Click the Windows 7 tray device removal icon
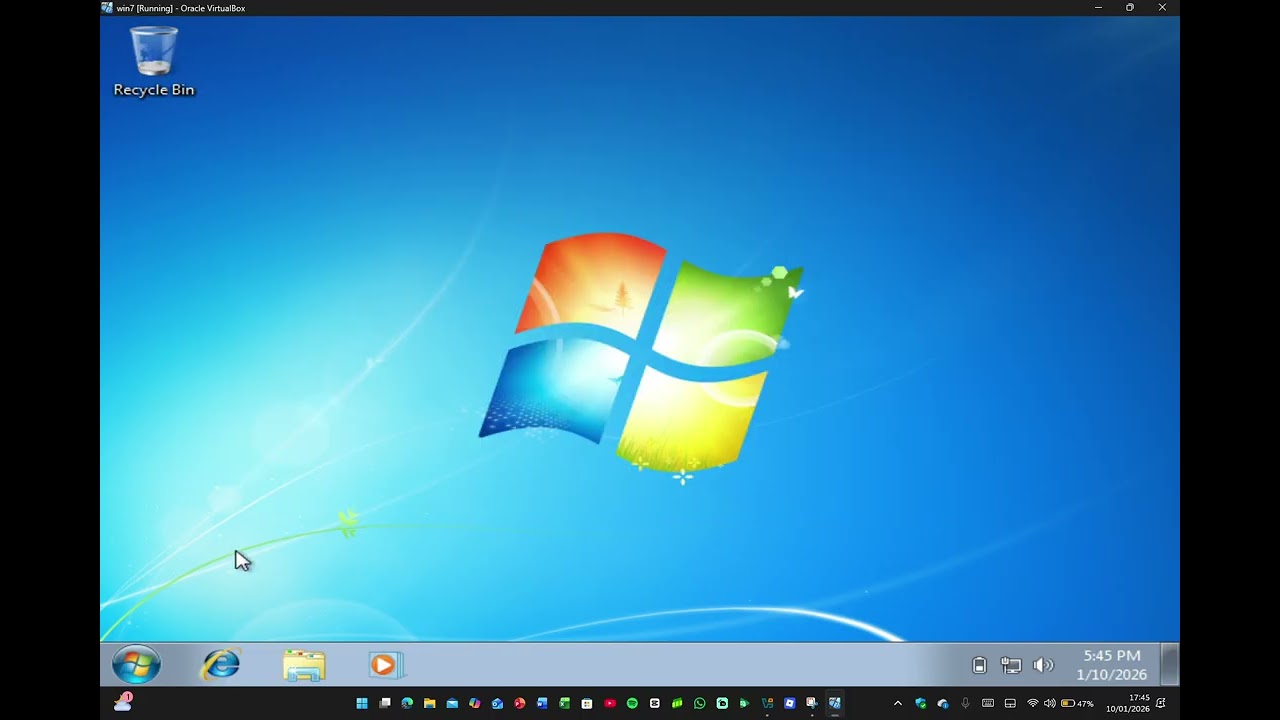The width and height of the screenshot is (1280, 720). pyautogui.click(x=979, y=665)
